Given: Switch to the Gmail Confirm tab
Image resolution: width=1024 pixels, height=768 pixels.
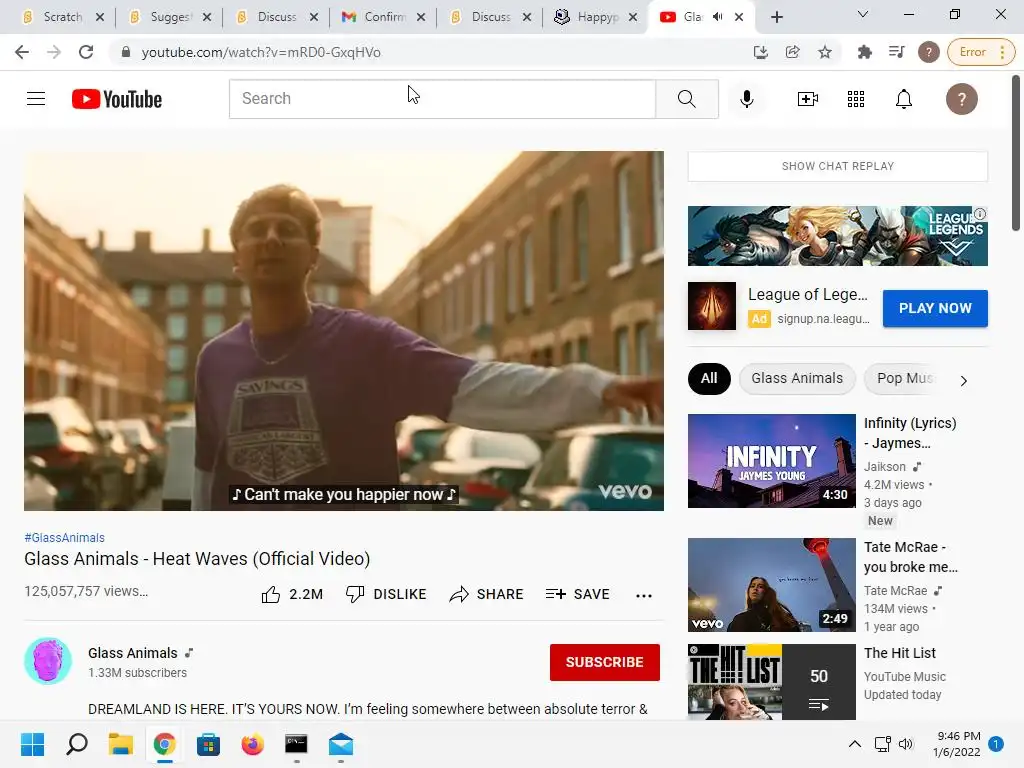Looking at the screenshot, I should click(x=385, y=17).
